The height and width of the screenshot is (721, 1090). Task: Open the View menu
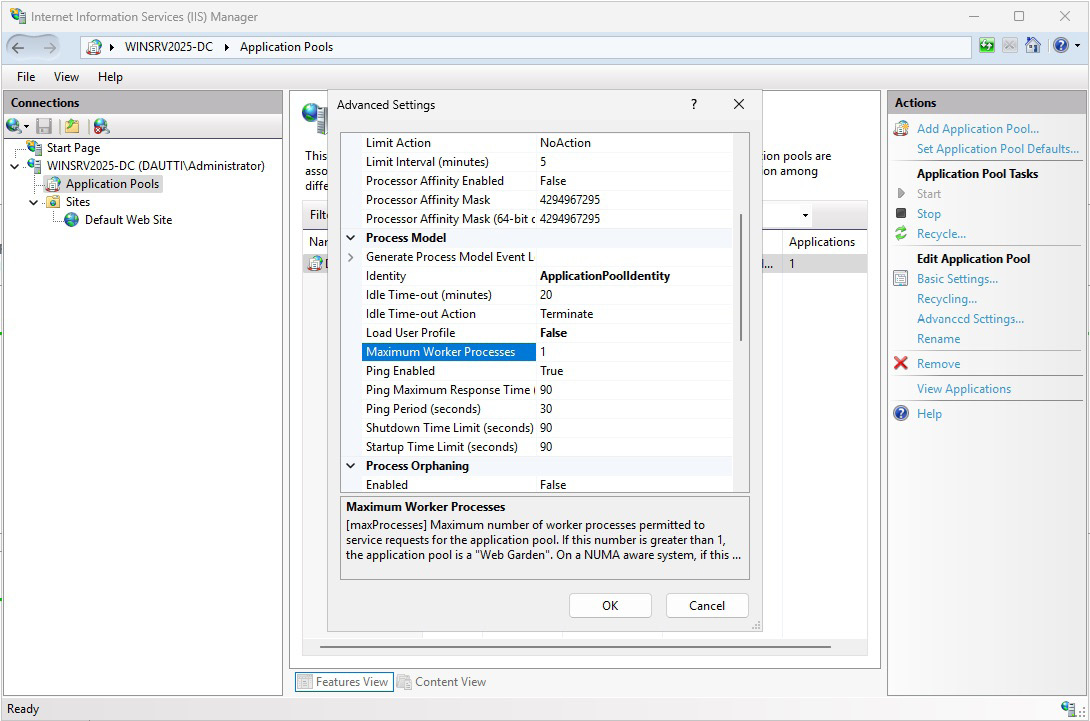pyautogui.click(x=67, y=76)
